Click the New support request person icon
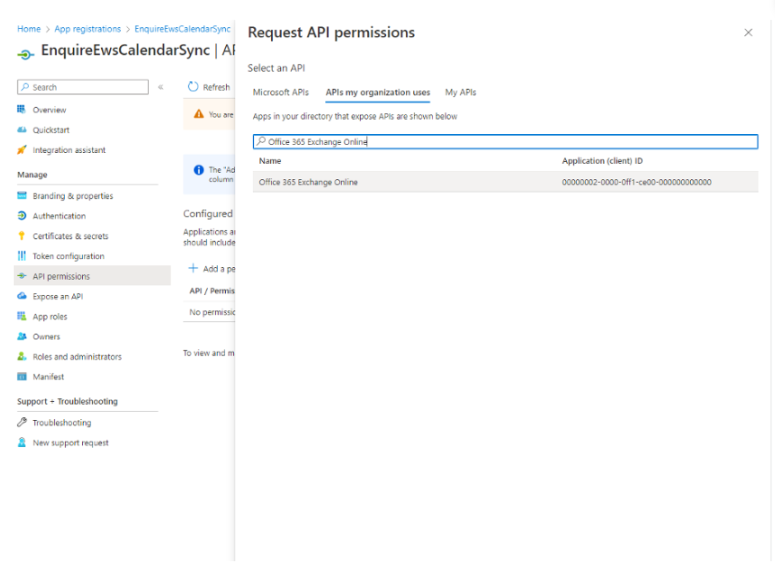The image size is (775, 587). [x=22, y=442]
